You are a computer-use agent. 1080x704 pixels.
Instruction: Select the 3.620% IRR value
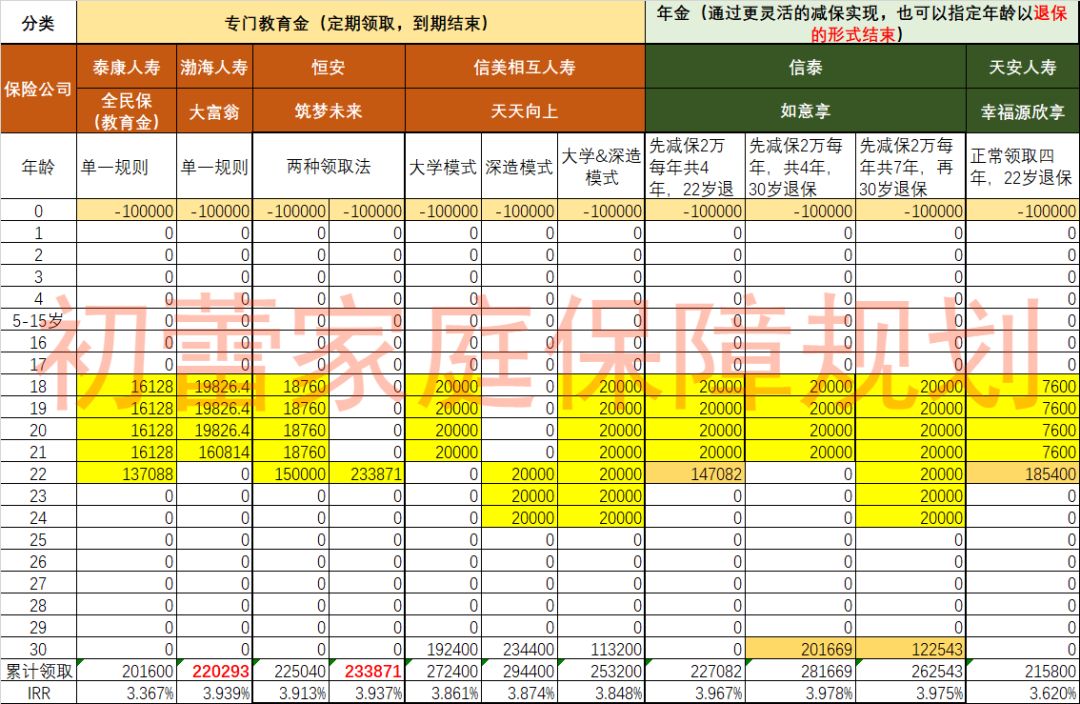pyautogui.click(x=1023, y=693)
